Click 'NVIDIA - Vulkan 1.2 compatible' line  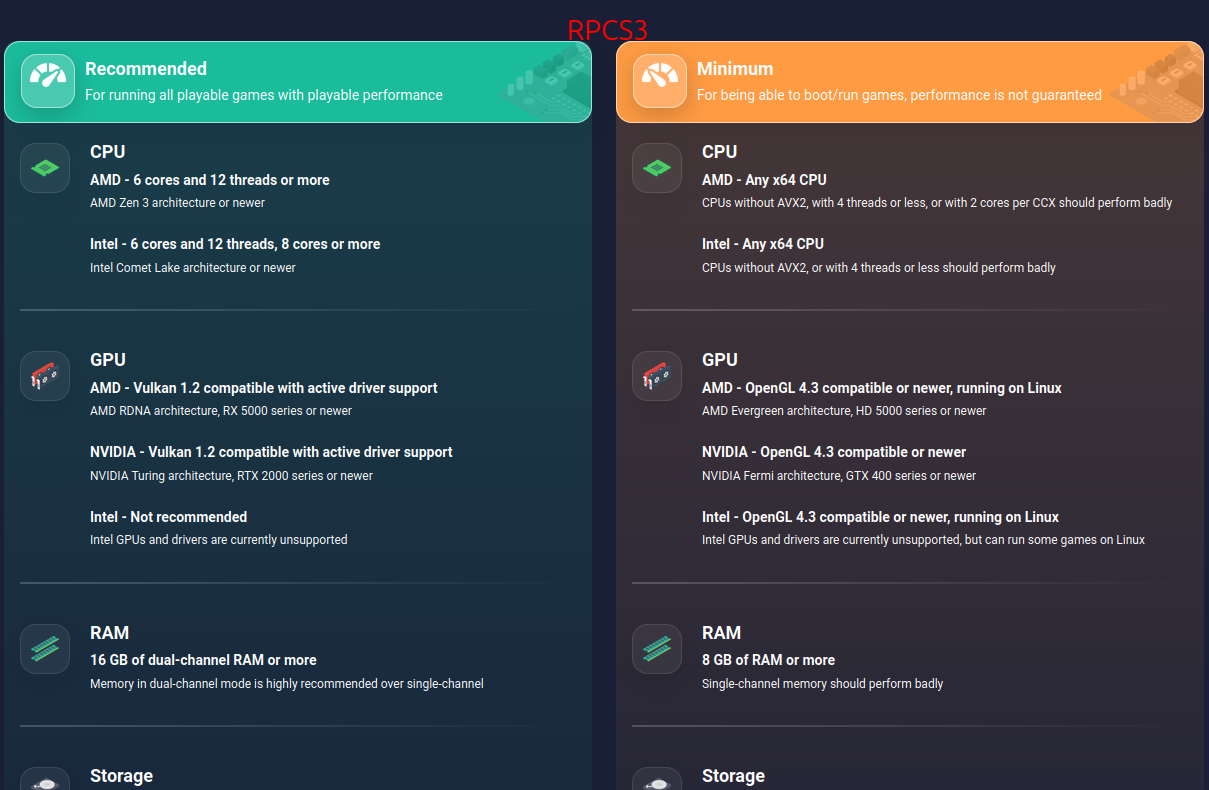click(271, 452)
